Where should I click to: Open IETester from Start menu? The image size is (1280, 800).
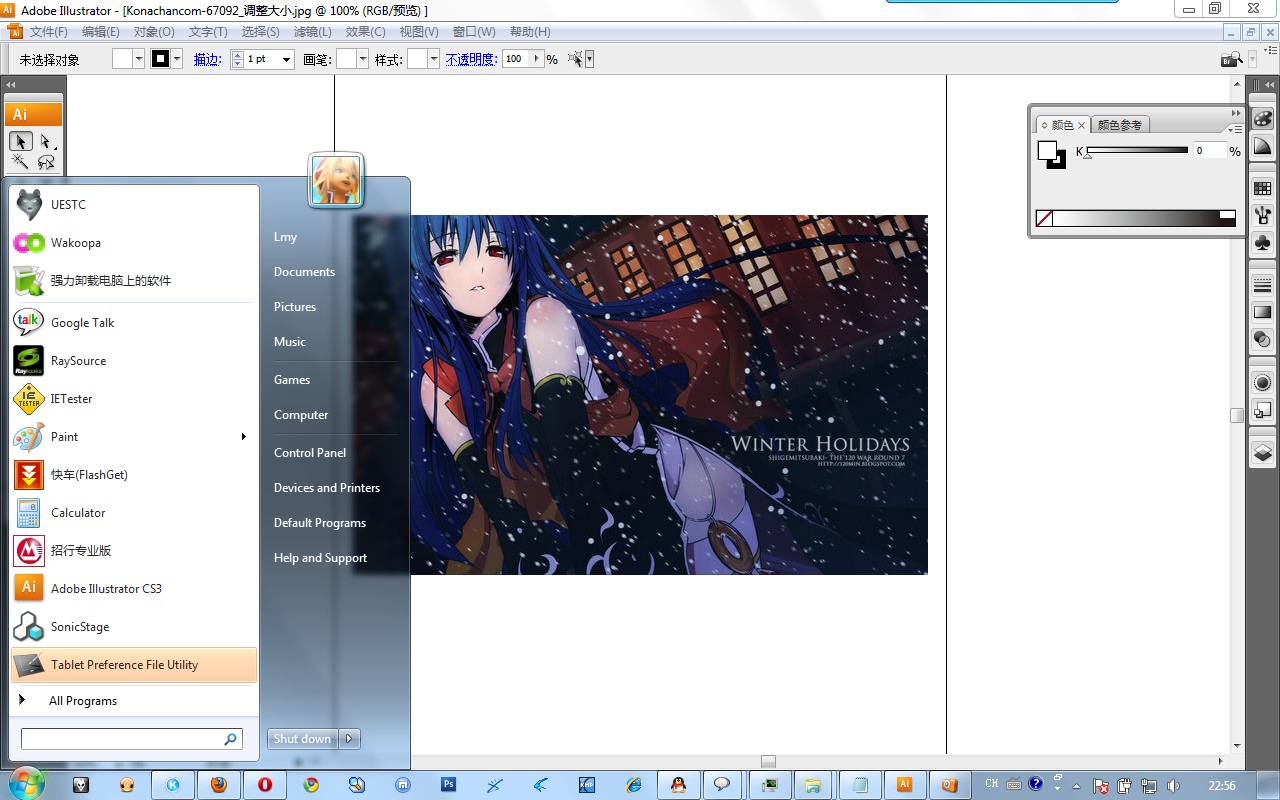(x=133, y=398)
